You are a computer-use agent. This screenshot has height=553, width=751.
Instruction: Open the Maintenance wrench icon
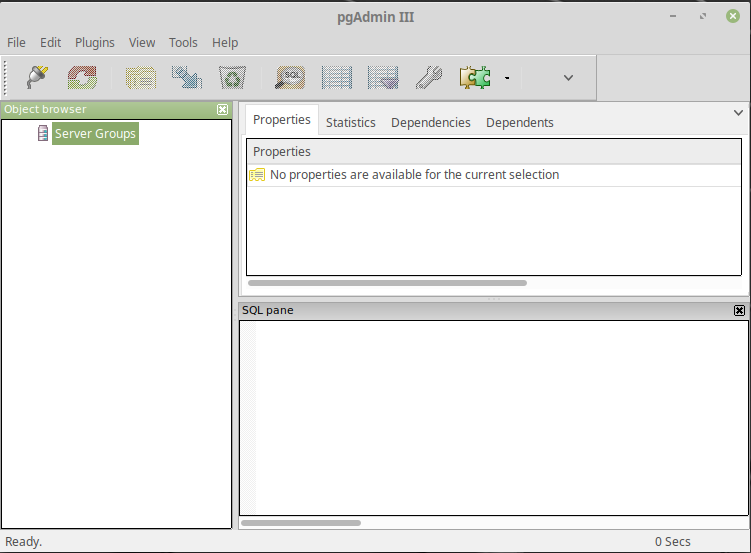(429, 78)
